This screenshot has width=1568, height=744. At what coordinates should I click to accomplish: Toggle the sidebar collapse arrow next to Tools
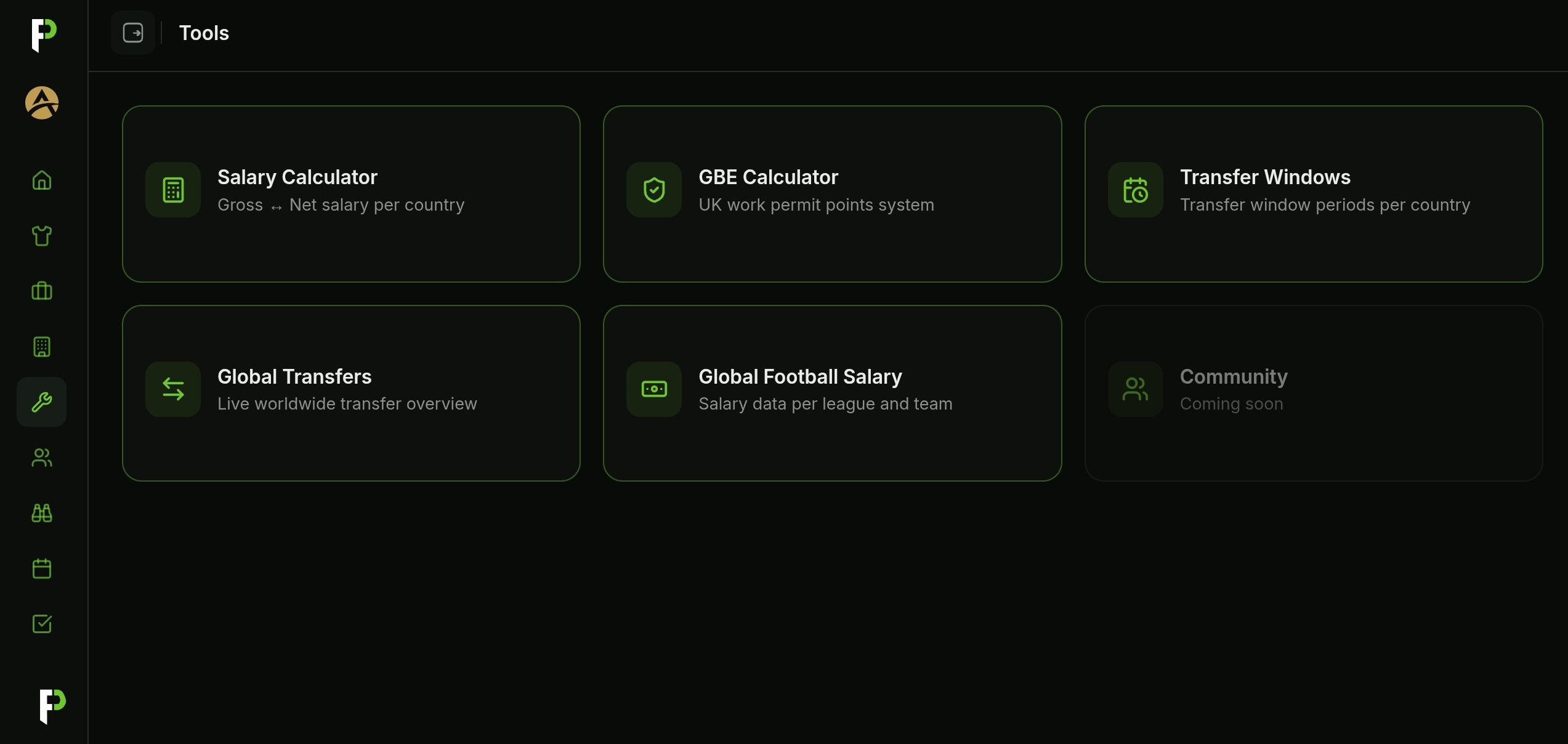pos(134,33)
